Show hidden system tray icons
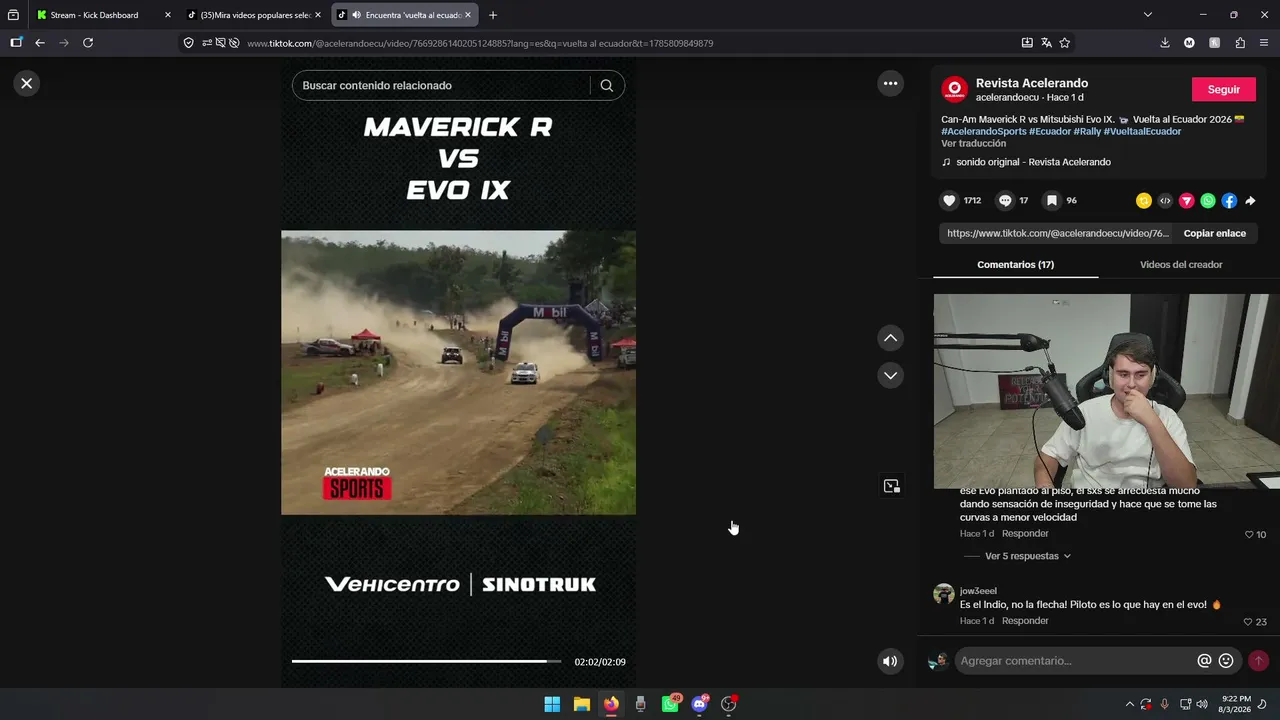Image resolution: width=1280 pixels, height=720 pixels. 1130,704
